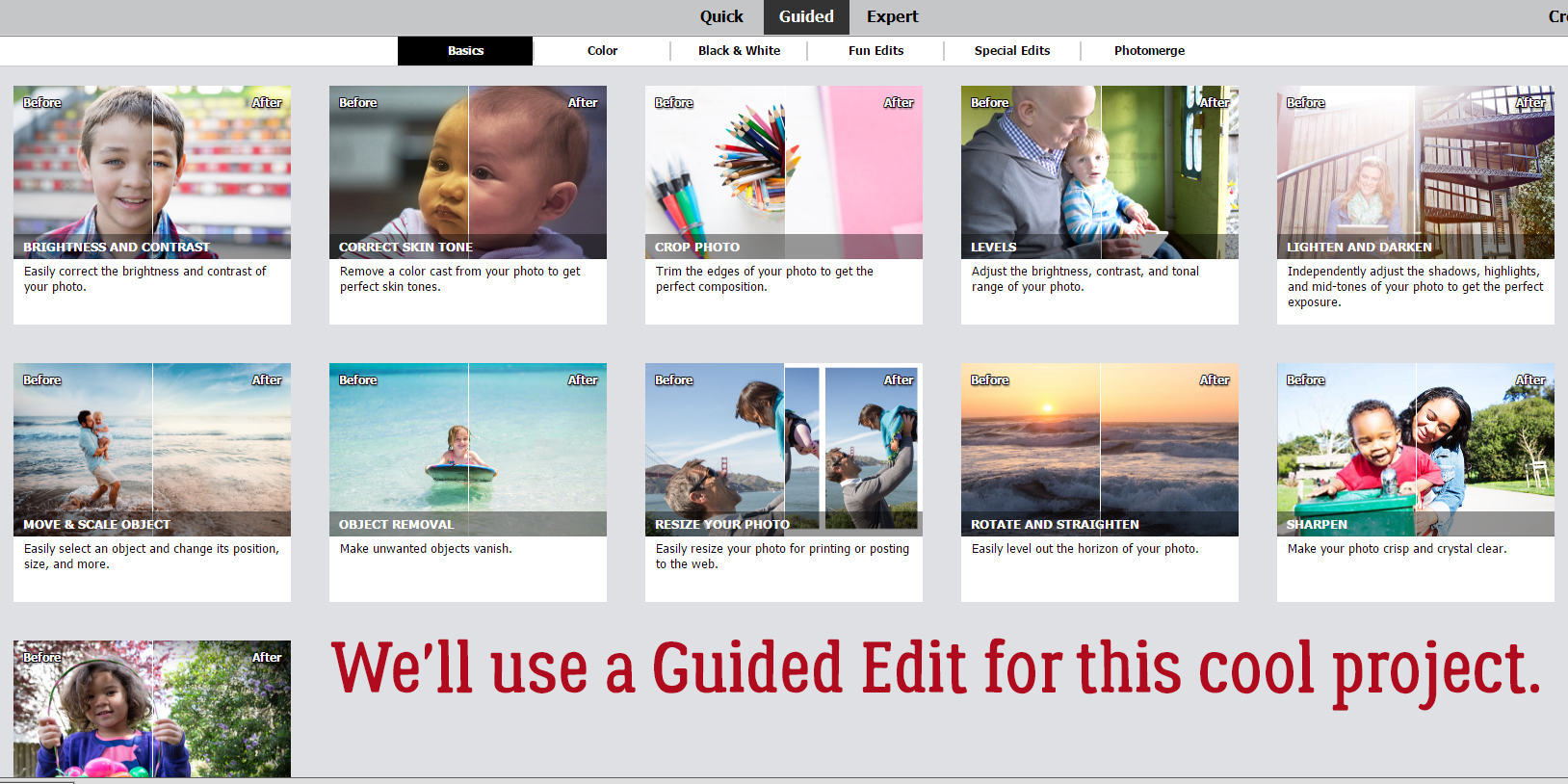The width and height of the screenshot is (1568, 784).
Task: Select the Expert mode tab
Action: (892, 16)
